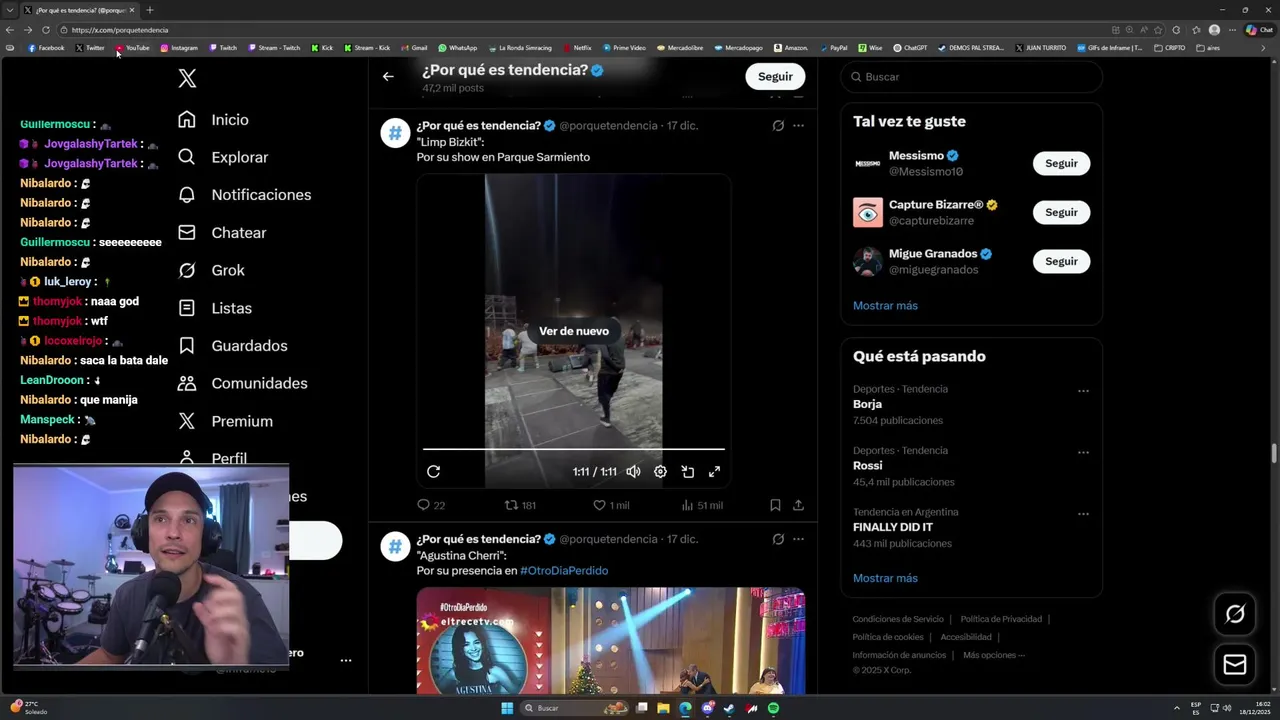Click the video progress bar
The image size is (1280, 720).
pos(574,449)
